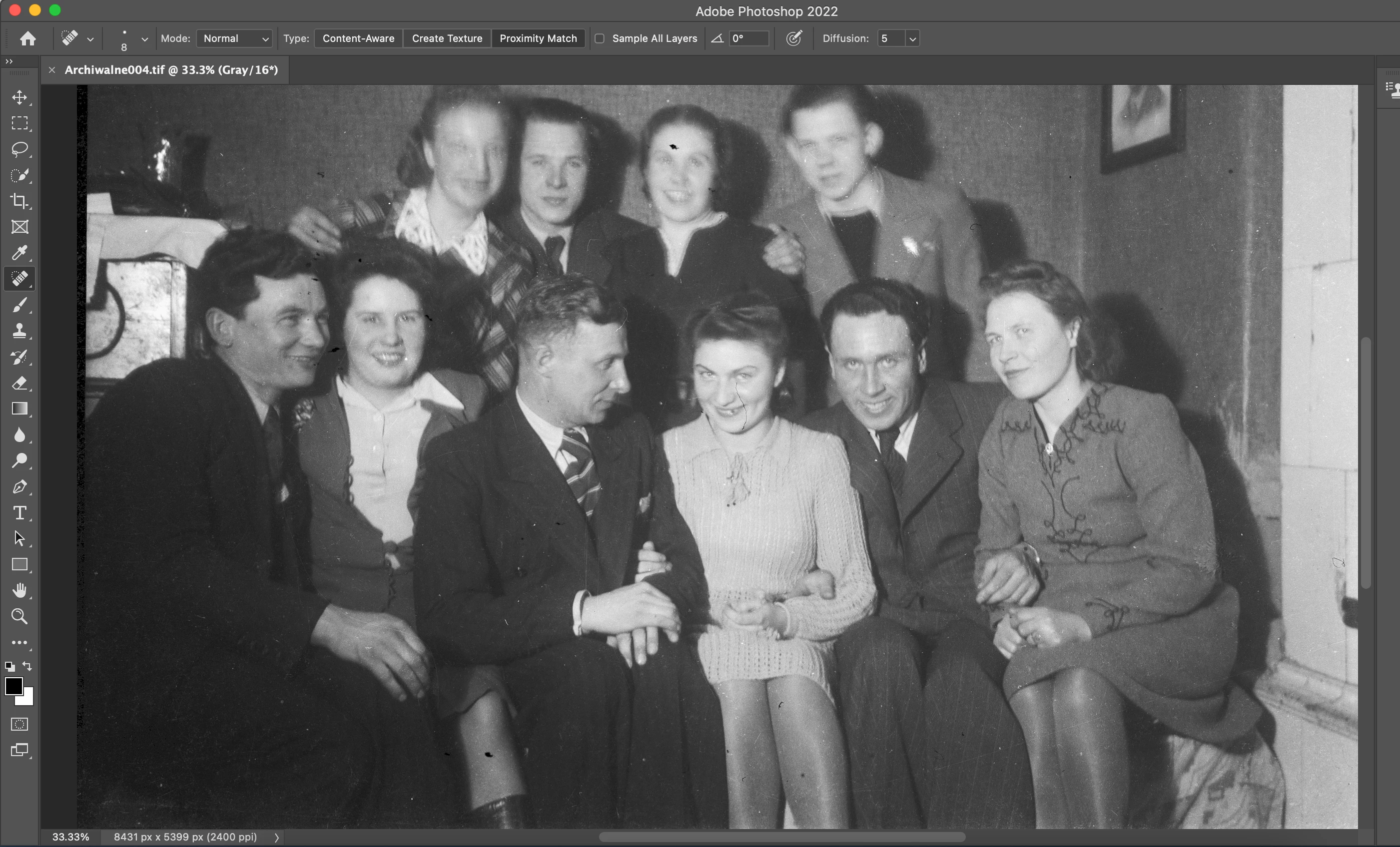1400x847 pixels.
Task: Select the Eyedropper tool
Action: pyautogui.click(x=19, y=253)
